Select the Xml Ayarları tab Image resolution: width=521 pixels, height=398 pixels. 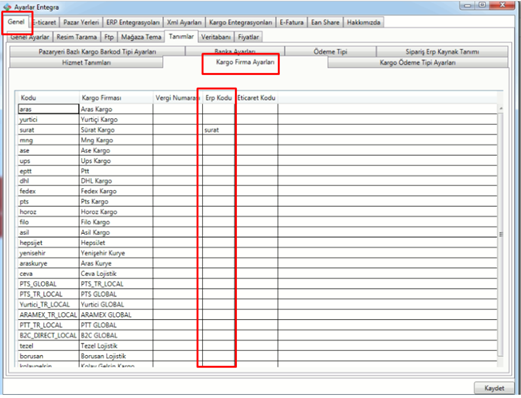point(184,22)
